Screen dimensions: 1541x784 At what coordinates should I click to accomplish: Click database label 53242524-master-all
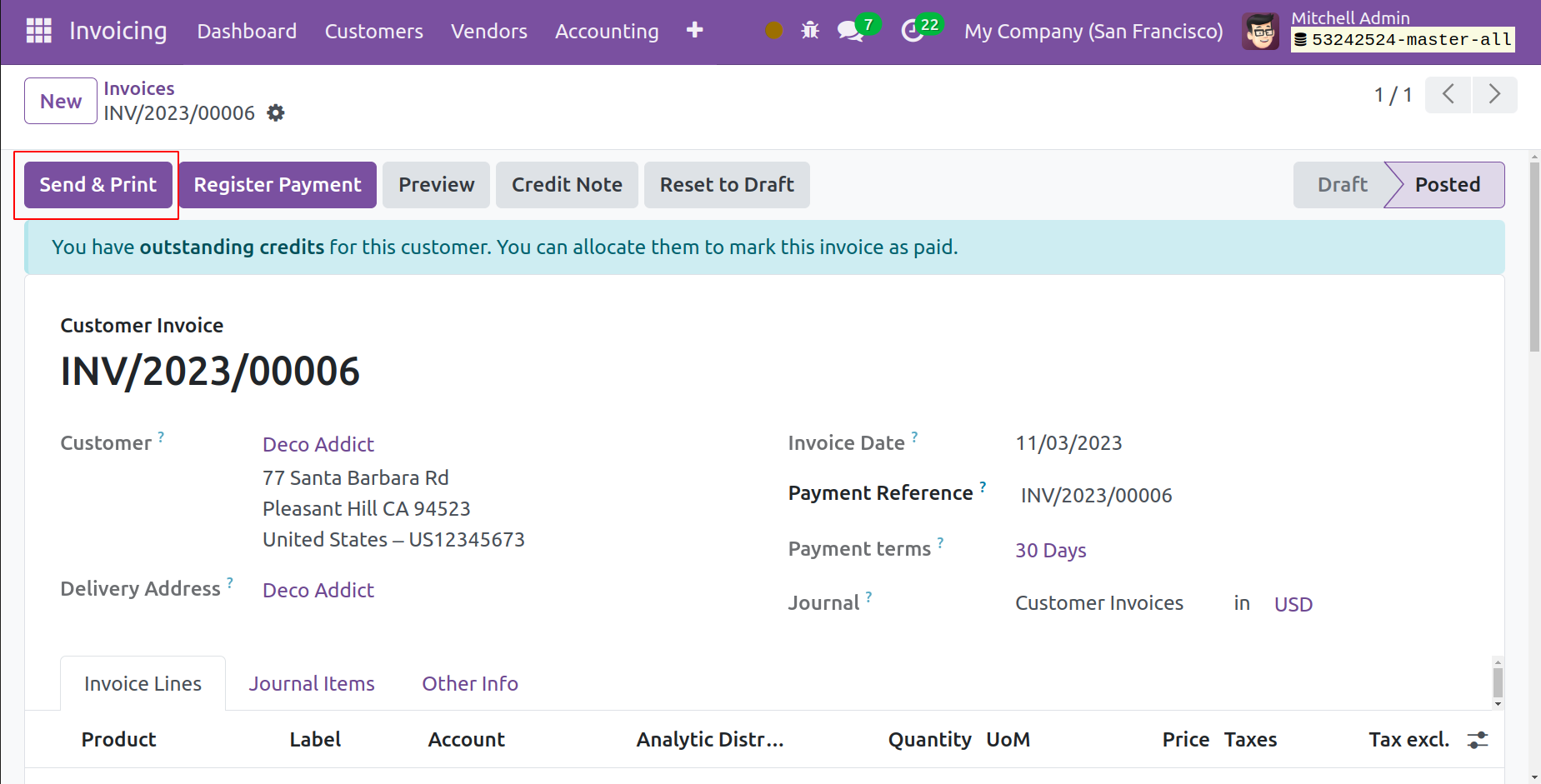point(1403,39)
